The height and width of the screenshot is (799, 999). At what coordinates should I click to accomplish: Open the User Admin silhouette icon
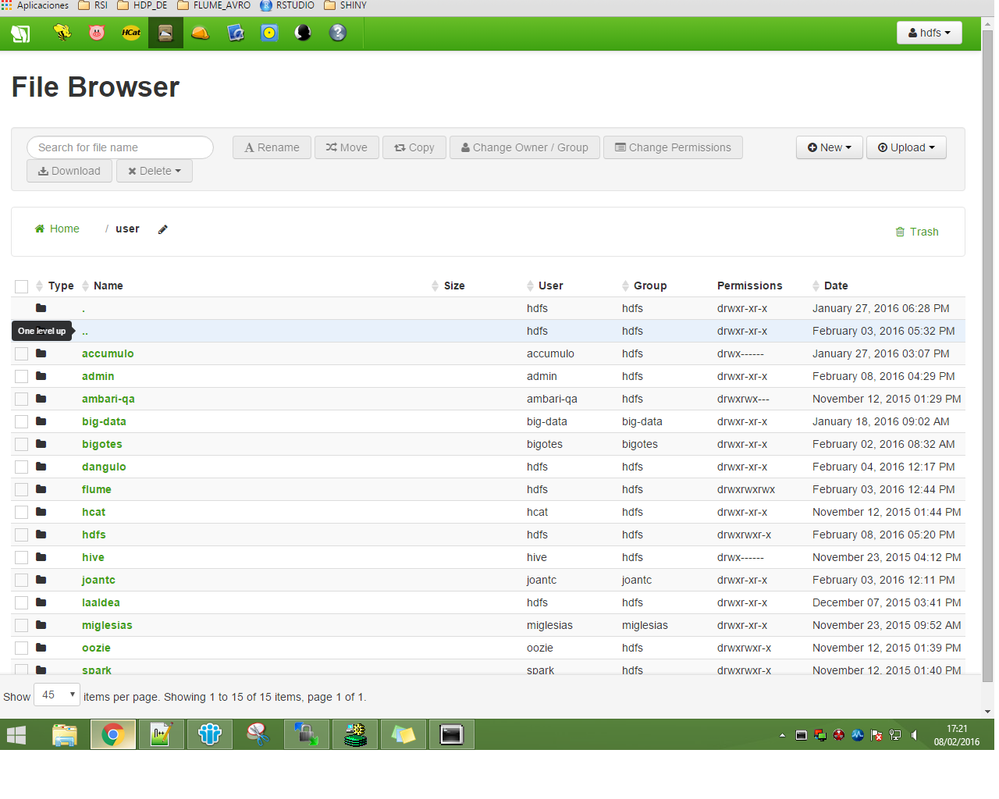[303, 32]
